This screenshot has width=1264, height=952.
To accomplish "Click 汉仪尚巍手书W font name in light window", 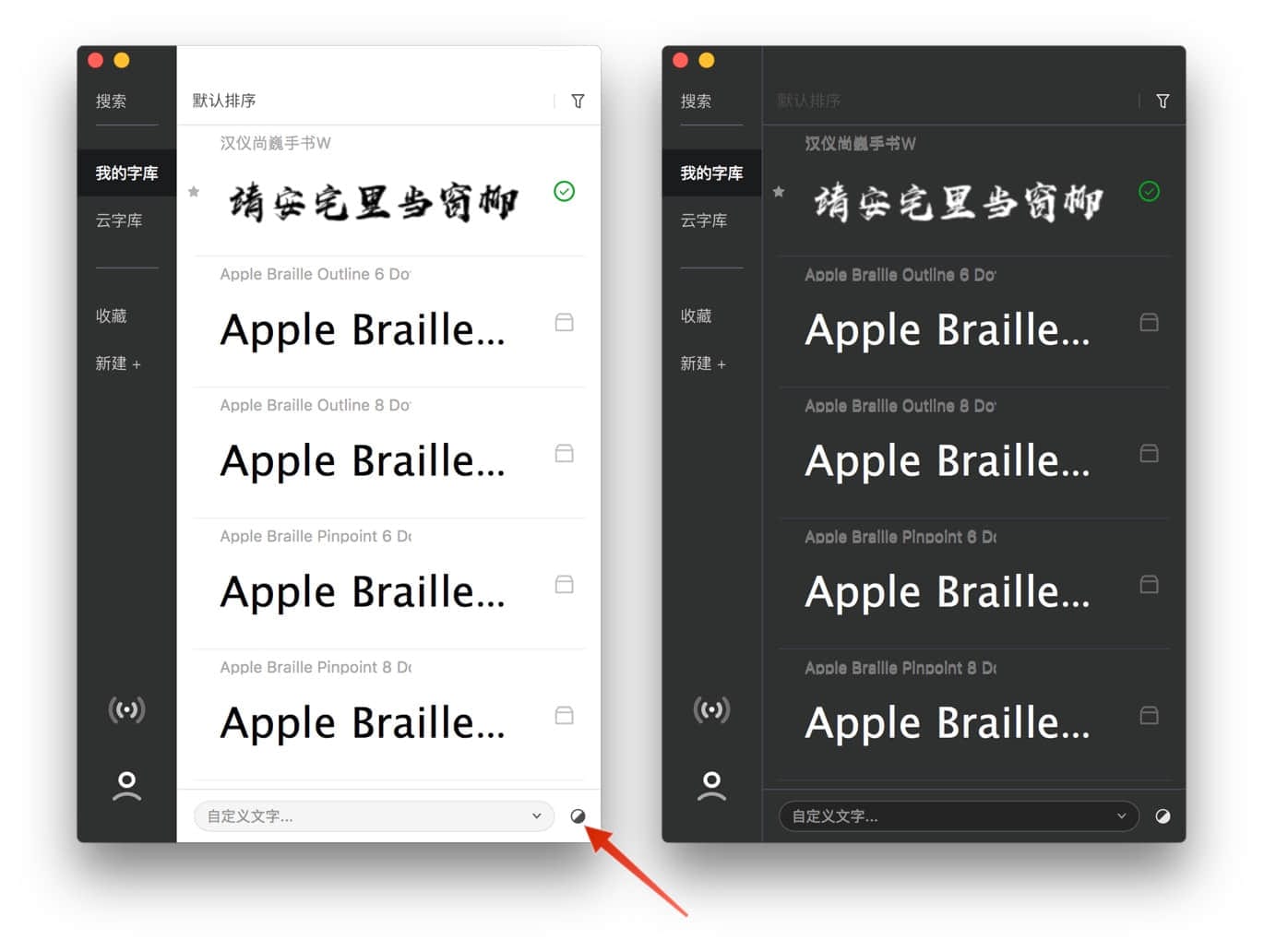I will tap(275, 143).
